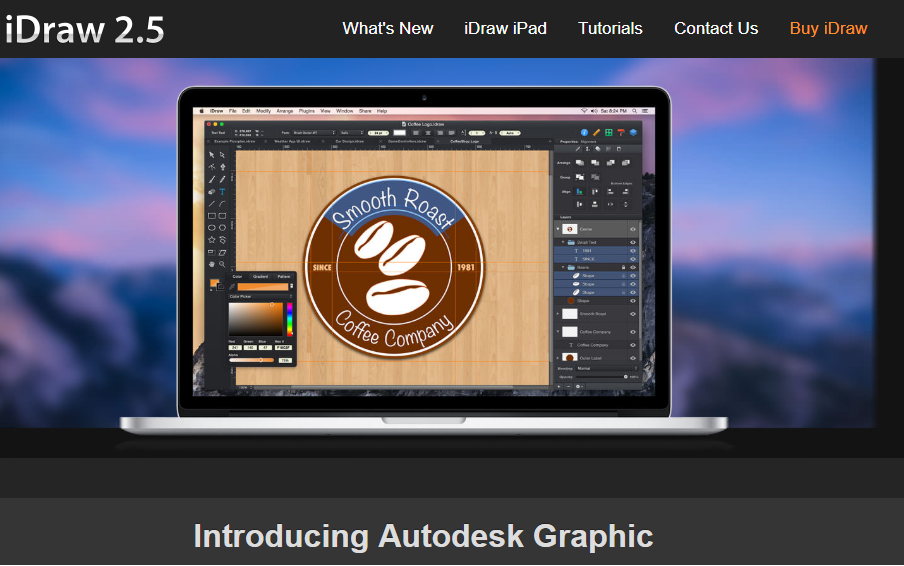This screenshot has height=566, width=904.
Task: Adjust the layer Opacity slider
Action: tap(603, 377)
